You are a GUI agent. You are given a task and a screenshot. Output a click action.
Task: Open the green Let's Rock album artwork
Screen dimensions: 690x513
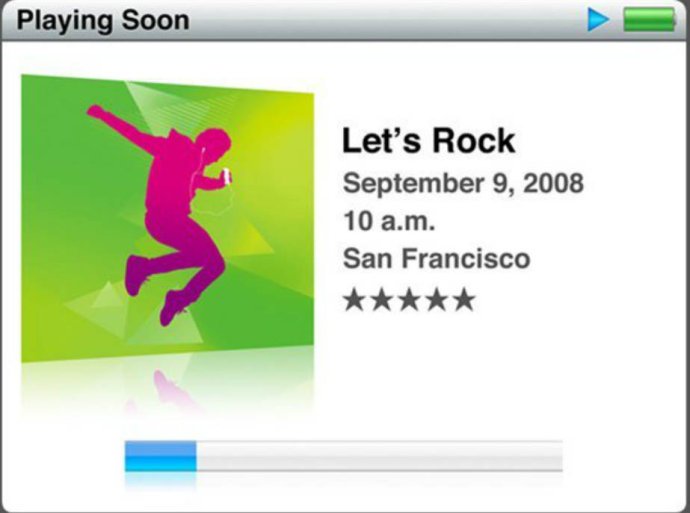pos(168,219)
